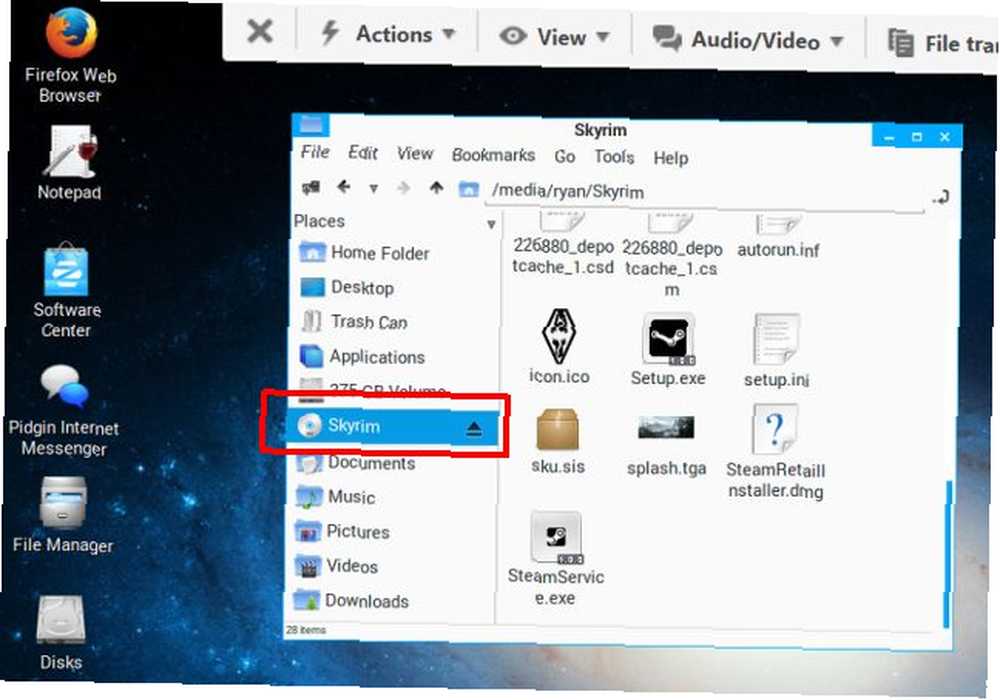The width and height of the screenshot is (1000, 700).
Task: Open the File menu in file manager
Action: tap(315, 152)
